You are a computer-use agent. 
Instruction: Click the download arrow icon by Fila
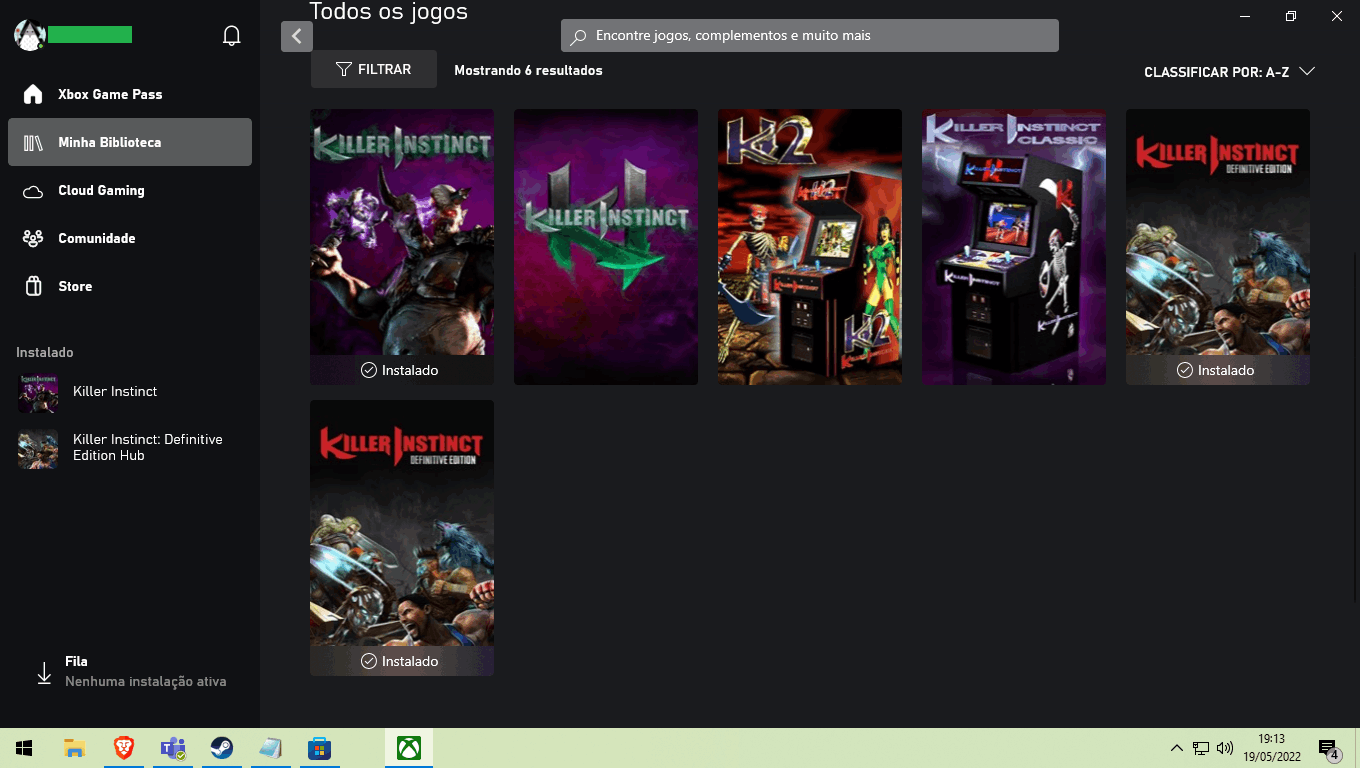pos(44,673)
